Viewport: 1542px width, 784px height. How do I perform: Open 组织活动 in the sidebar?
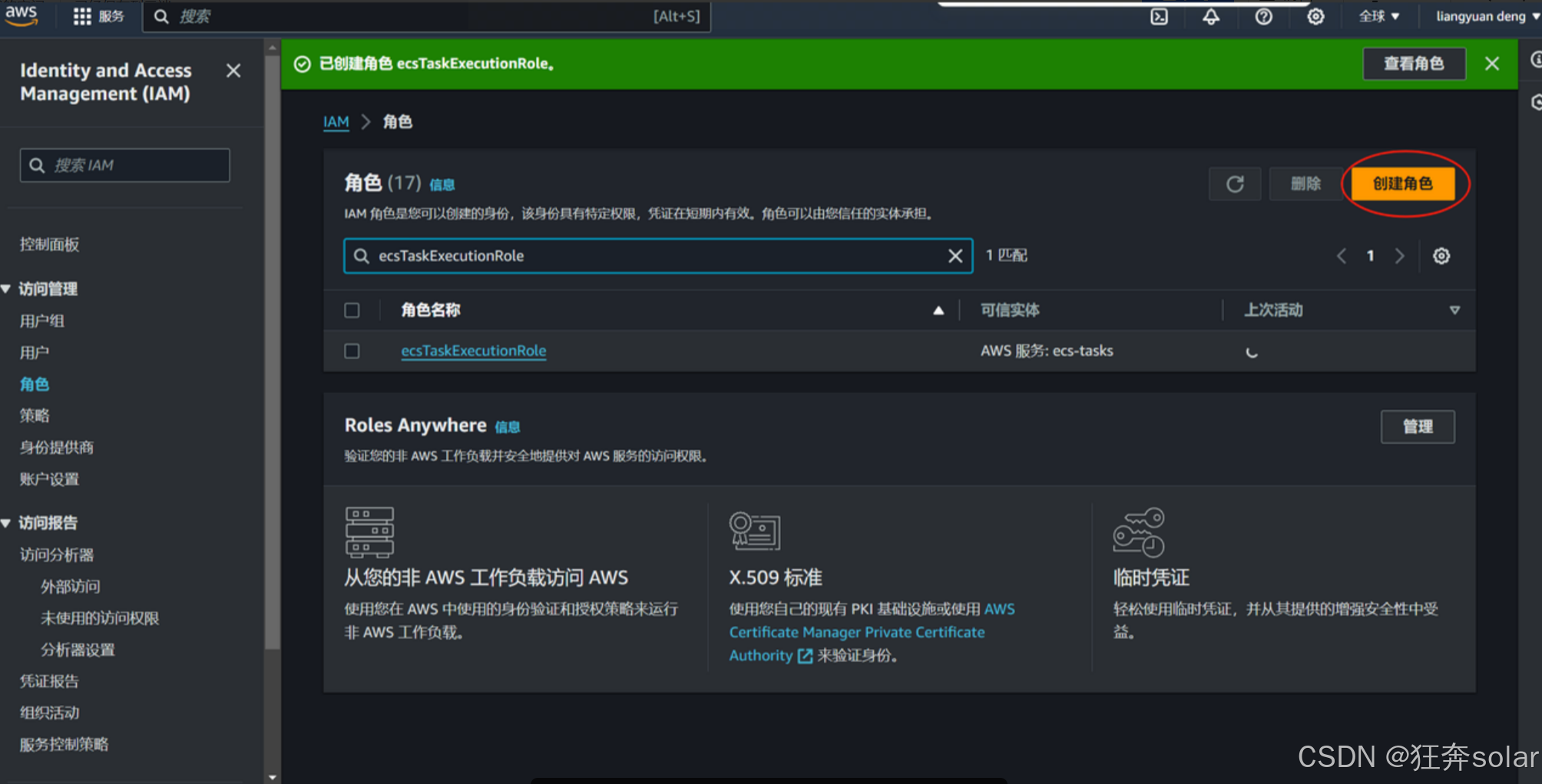click(x=50, y=713)
